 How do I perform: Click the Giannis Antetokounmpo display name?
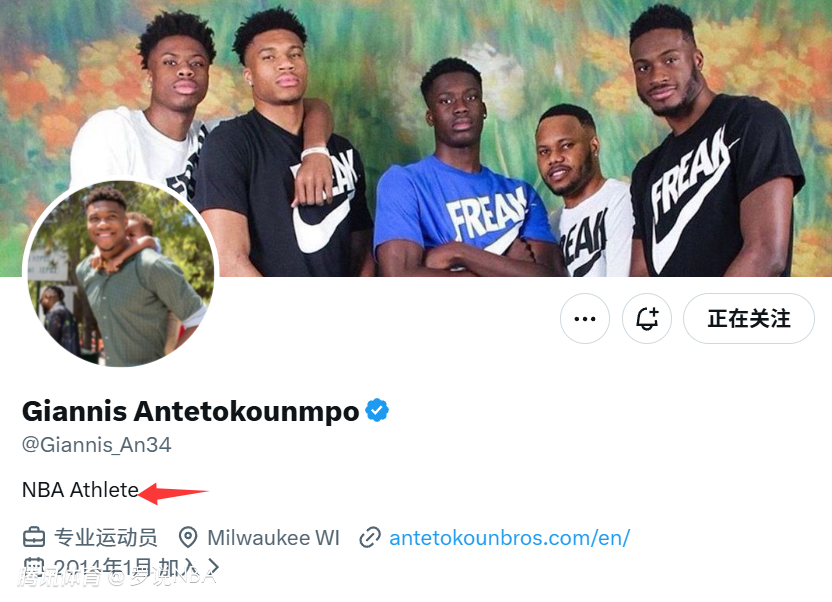(x=190, y=411)
